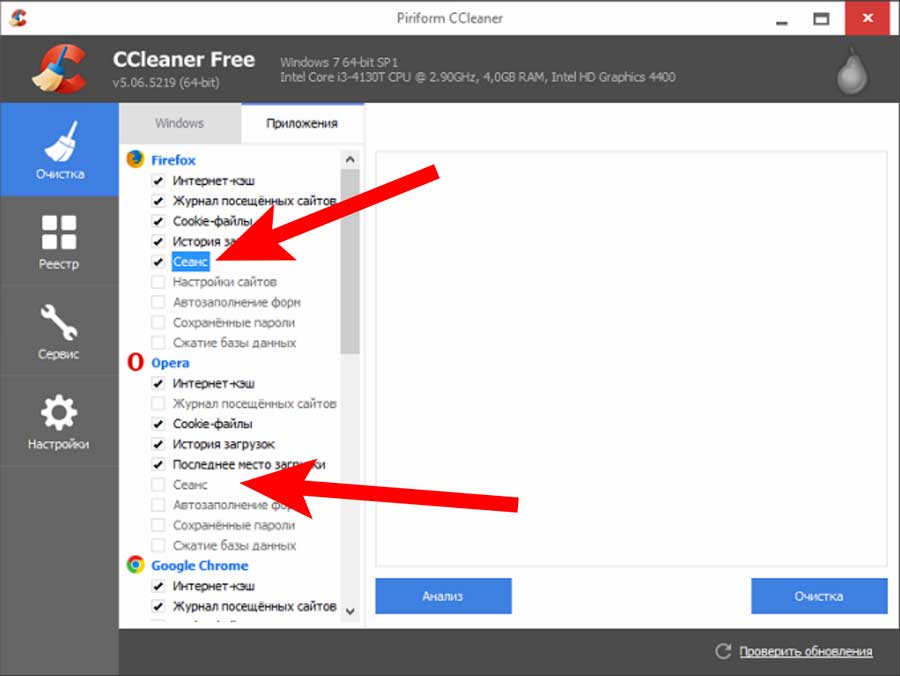Enable Opera Журнал посещённых сайтов
This screenshot has height=676, width=900.
point(158,403)
